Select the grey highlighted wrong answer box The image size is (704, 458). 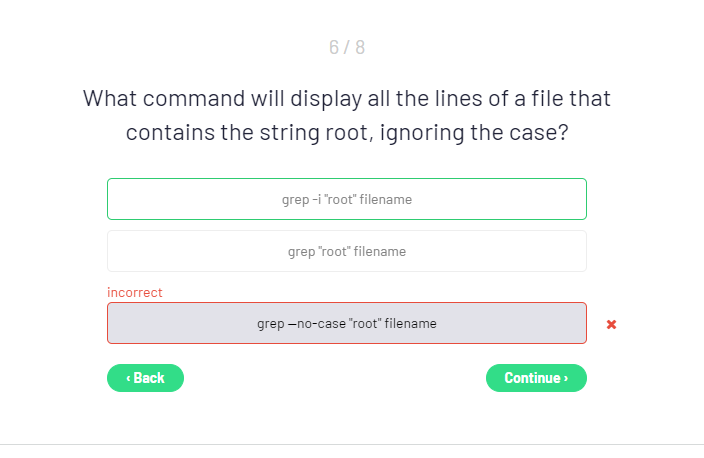tap(346, 323)
